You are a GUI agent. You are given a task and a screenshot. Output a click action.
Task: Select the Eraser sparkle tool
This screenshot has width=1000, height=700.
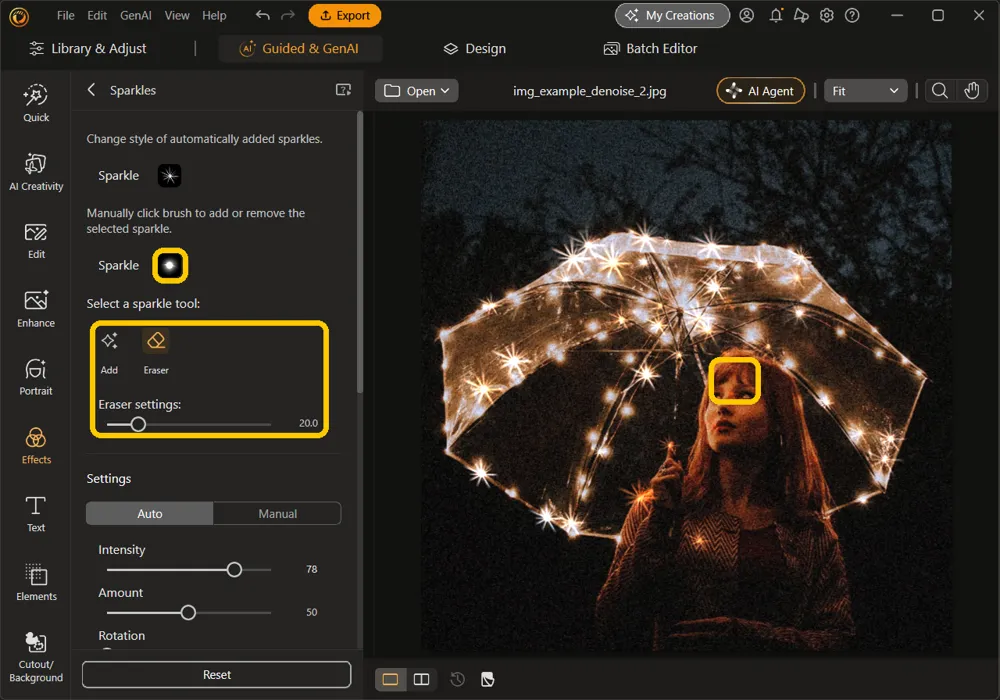pyautogui.click(x=156, y=353)
